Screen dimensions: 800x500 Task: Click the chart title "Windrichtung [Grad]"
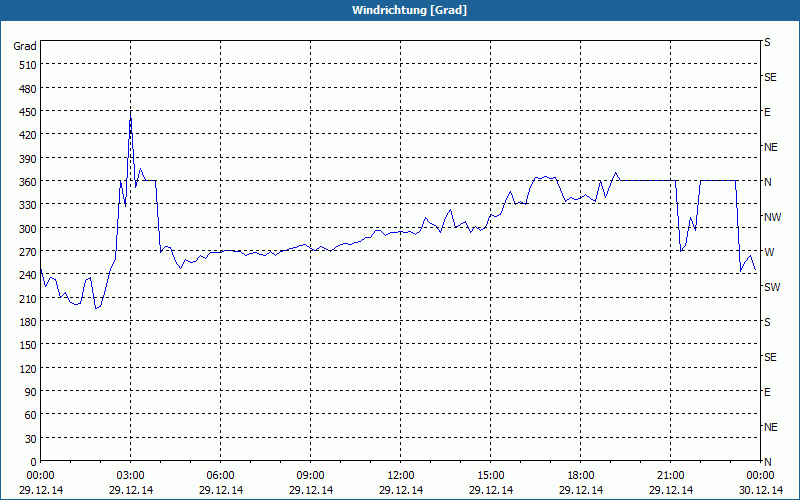[x=409, y=10]
